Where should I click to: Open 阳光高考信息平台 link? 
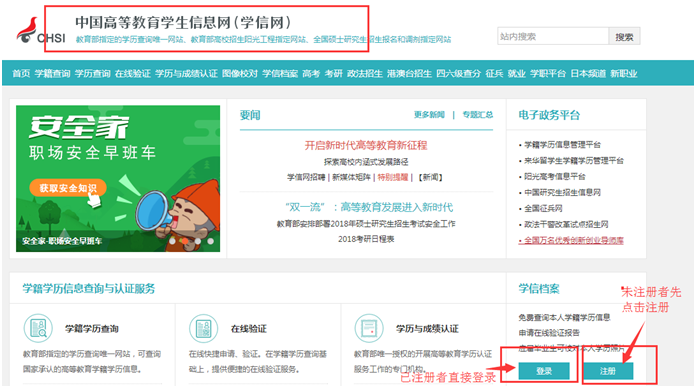click(x=554, y=177)
